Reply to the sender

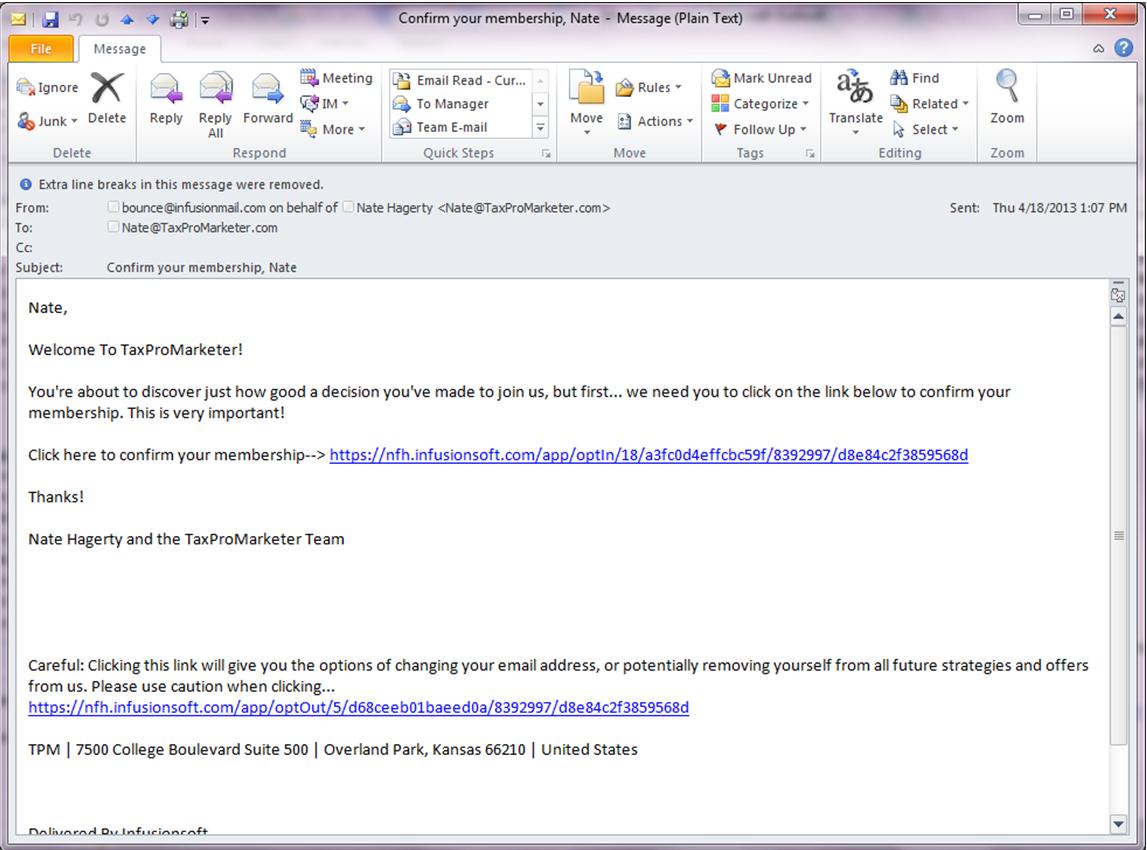[166, 98]
